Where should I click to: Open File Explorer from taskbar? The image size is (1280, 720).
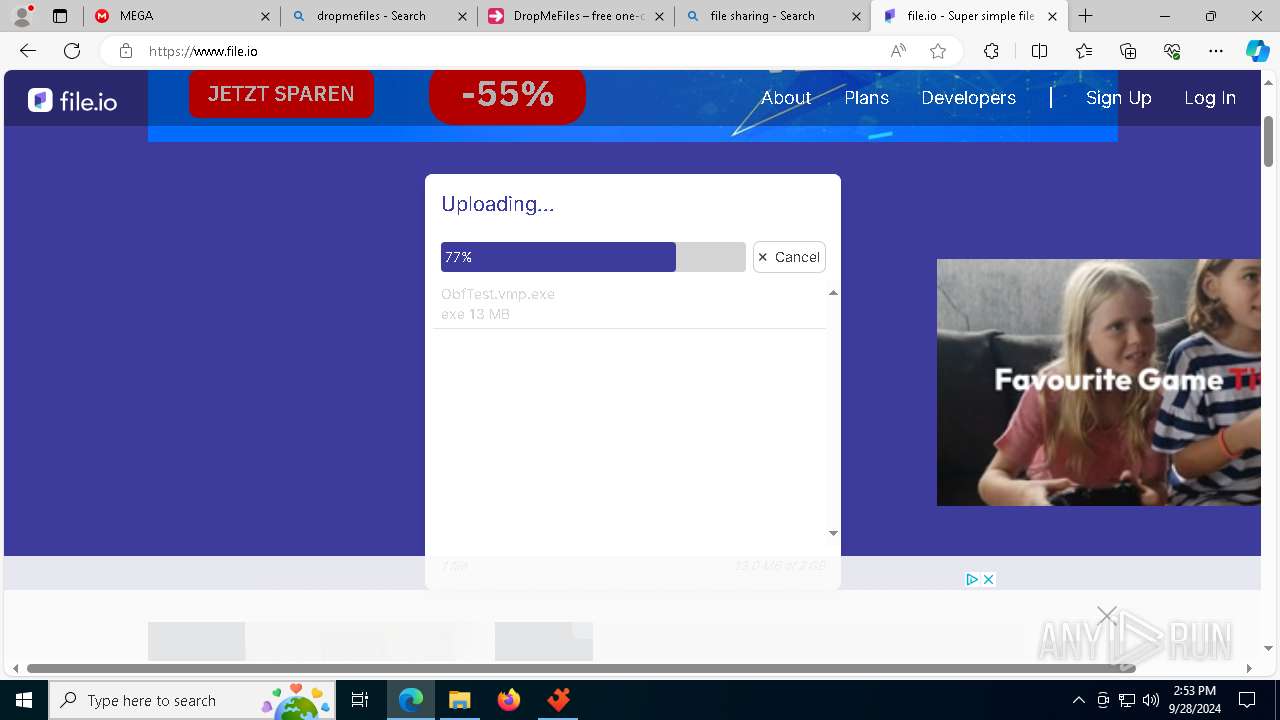[459, 700]
